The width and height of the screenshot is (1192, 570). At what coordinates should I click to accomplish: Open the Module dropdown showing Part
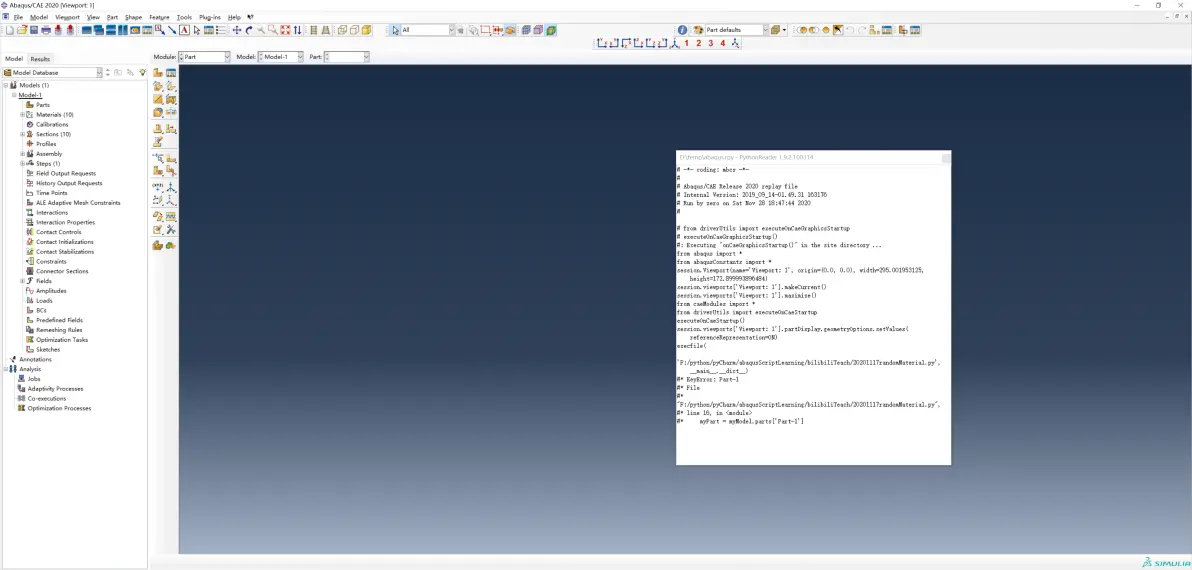coord(204,57)
